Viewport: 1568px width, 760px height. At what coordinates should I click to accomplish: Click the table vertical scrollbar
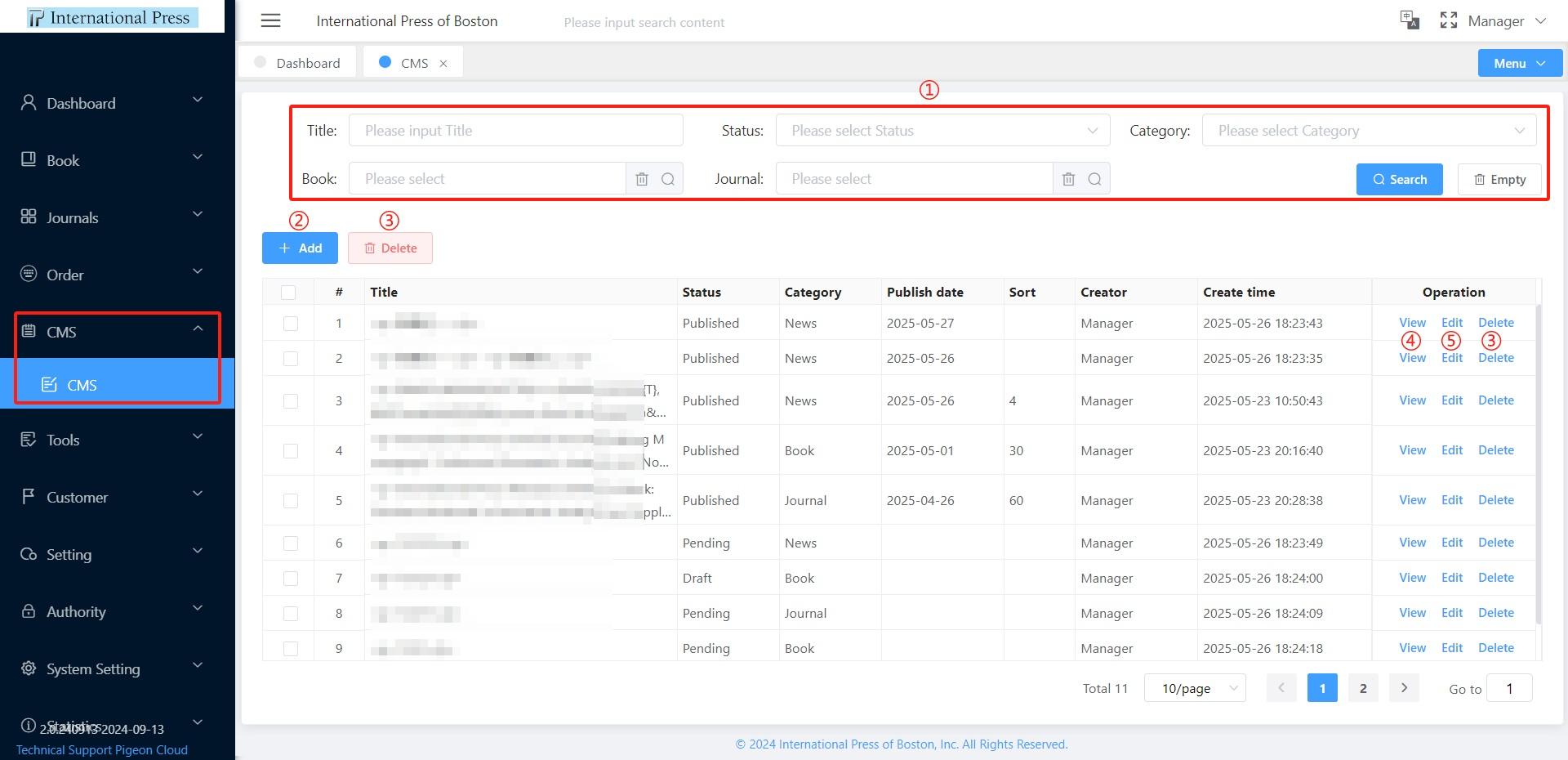(x=1539, y=464)
